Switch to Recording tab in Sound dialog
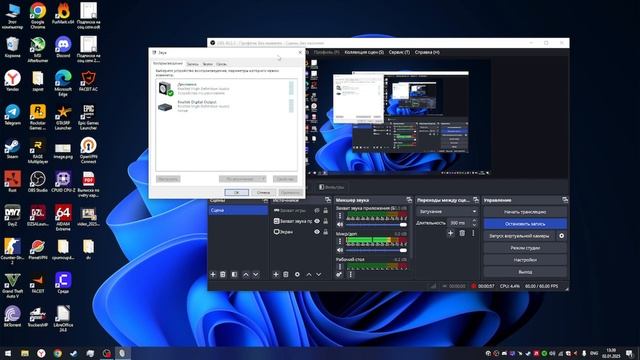 tap(192, 64)
